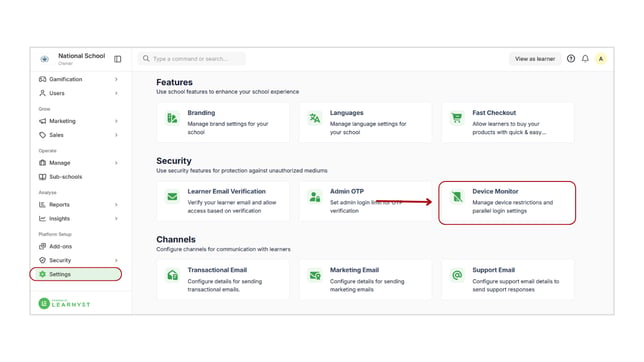Screen dimensions: 644x362
Task: Click the Gamification sidebar icon
Action: click(42, 79)
